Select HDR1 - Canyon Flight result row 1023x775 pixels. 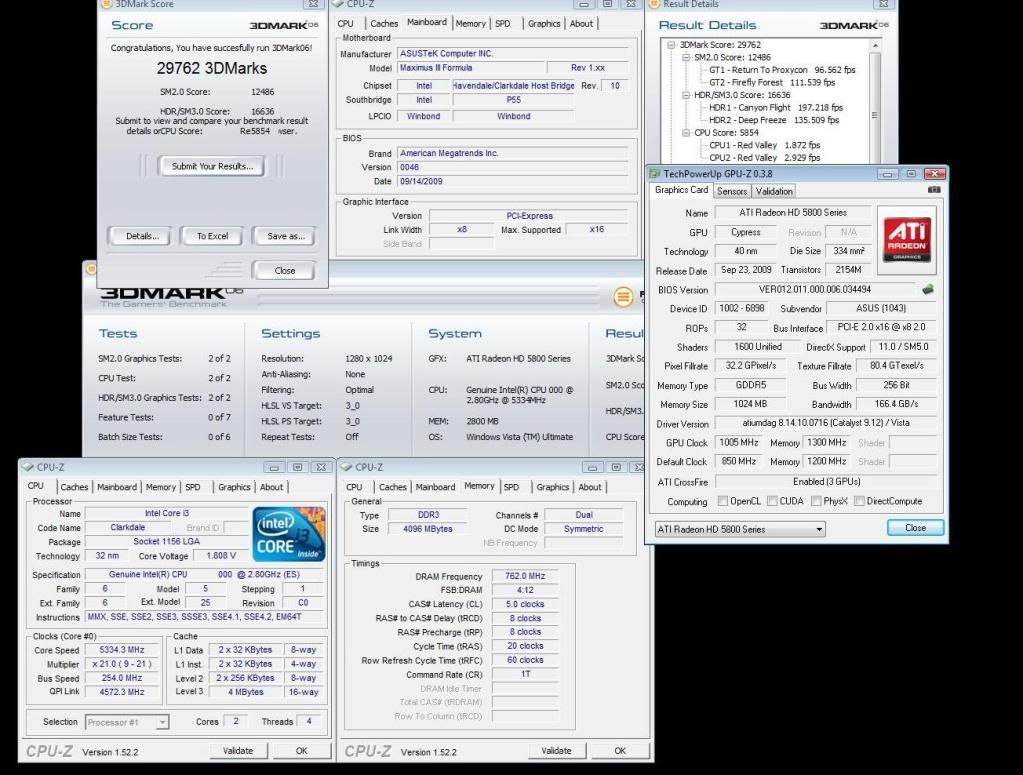pos(776,108)
